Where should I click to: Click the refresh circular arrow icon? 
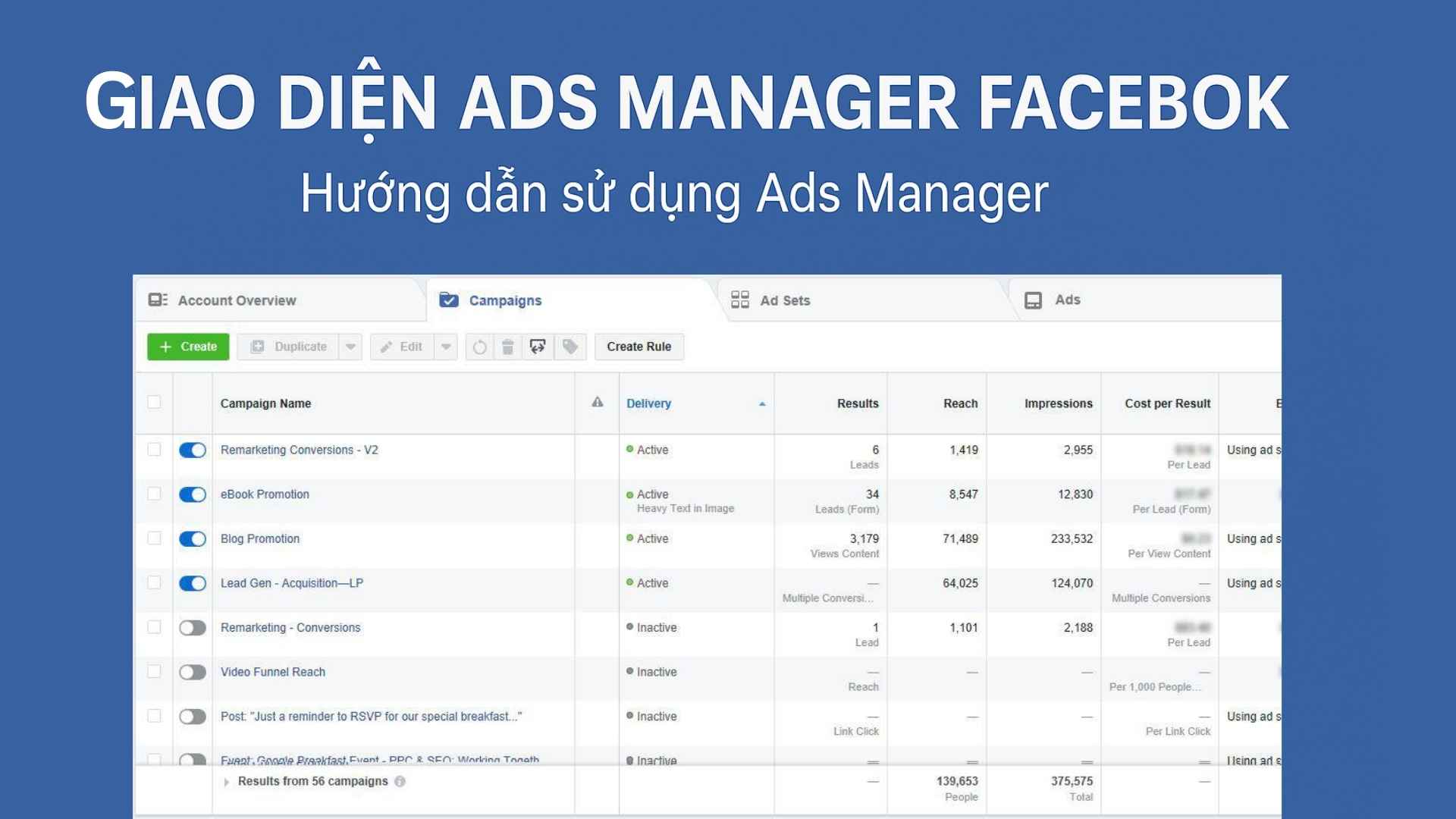479,347
